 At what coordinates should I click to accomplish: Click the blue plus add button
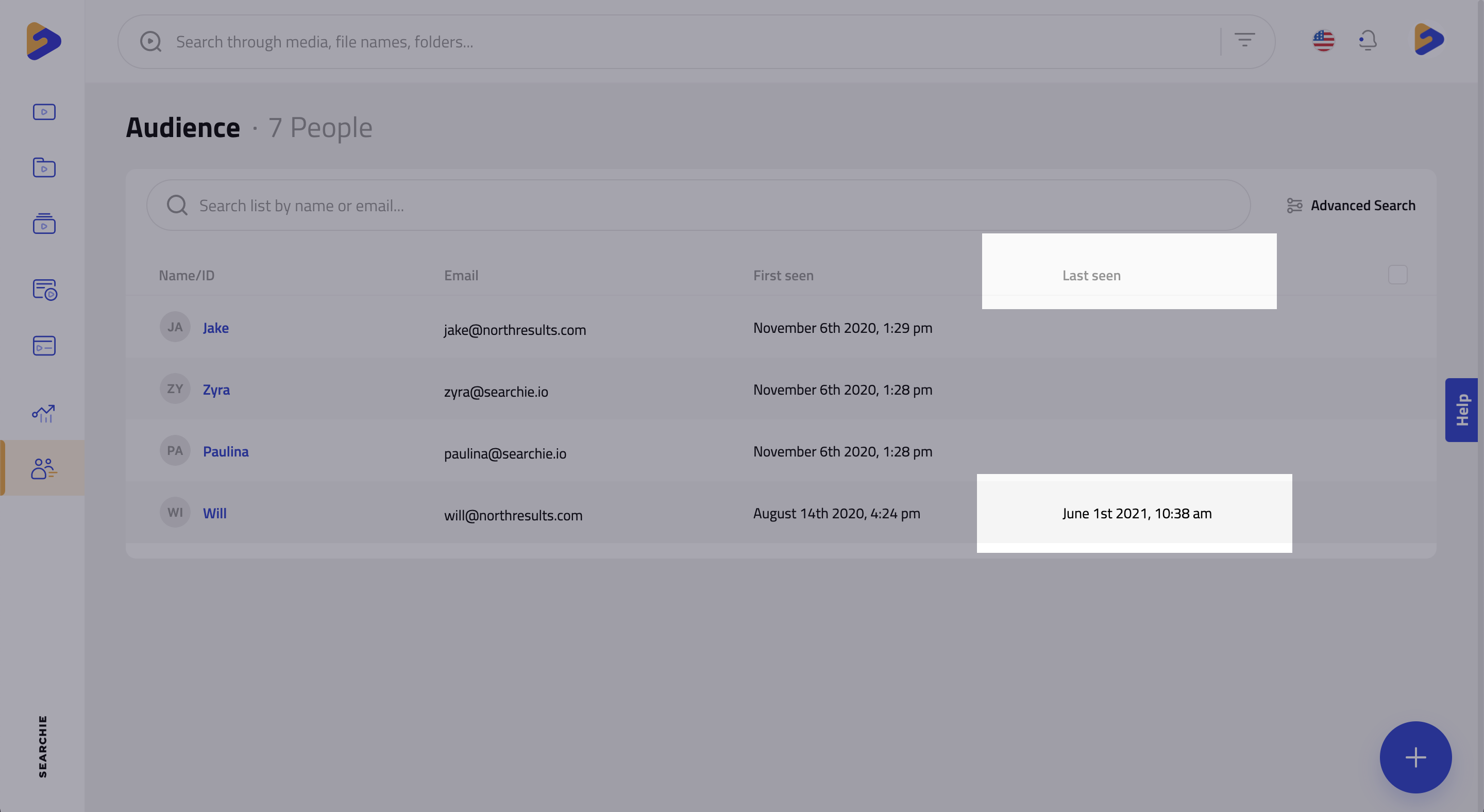[x=1415, y=757]
